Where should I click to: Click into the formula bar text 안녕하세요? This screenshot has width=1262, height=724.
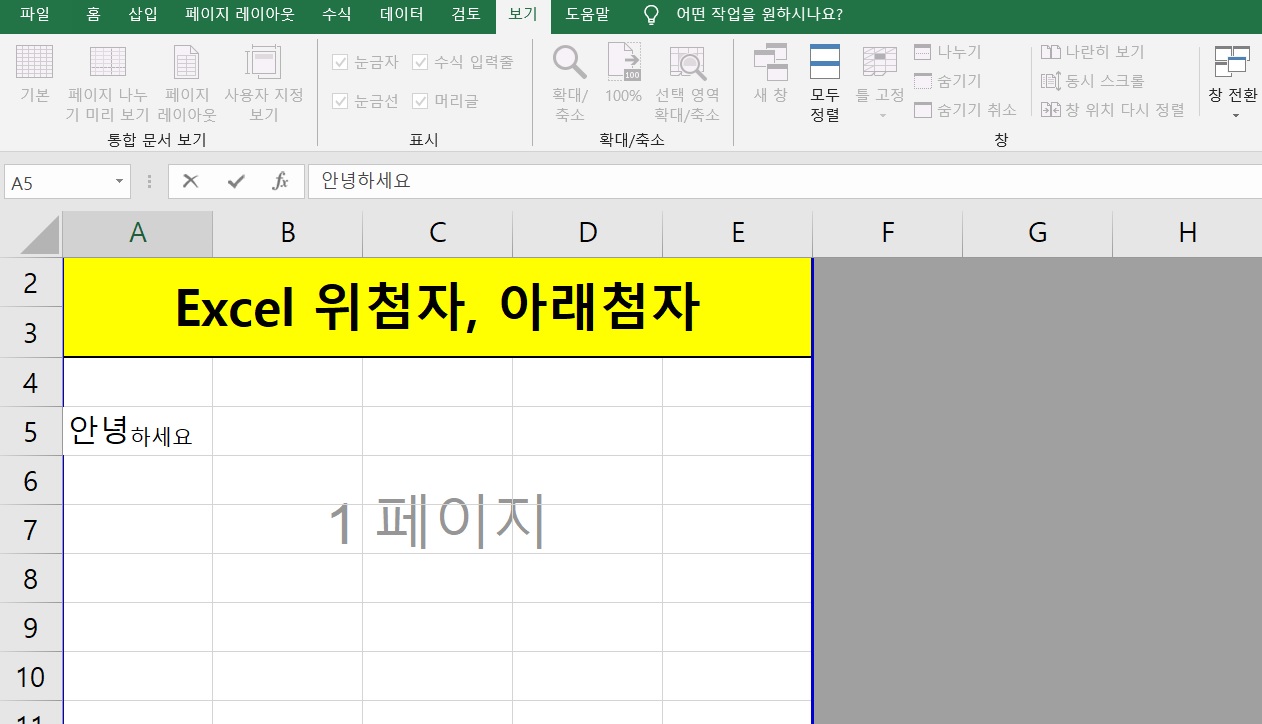(366, 181)
